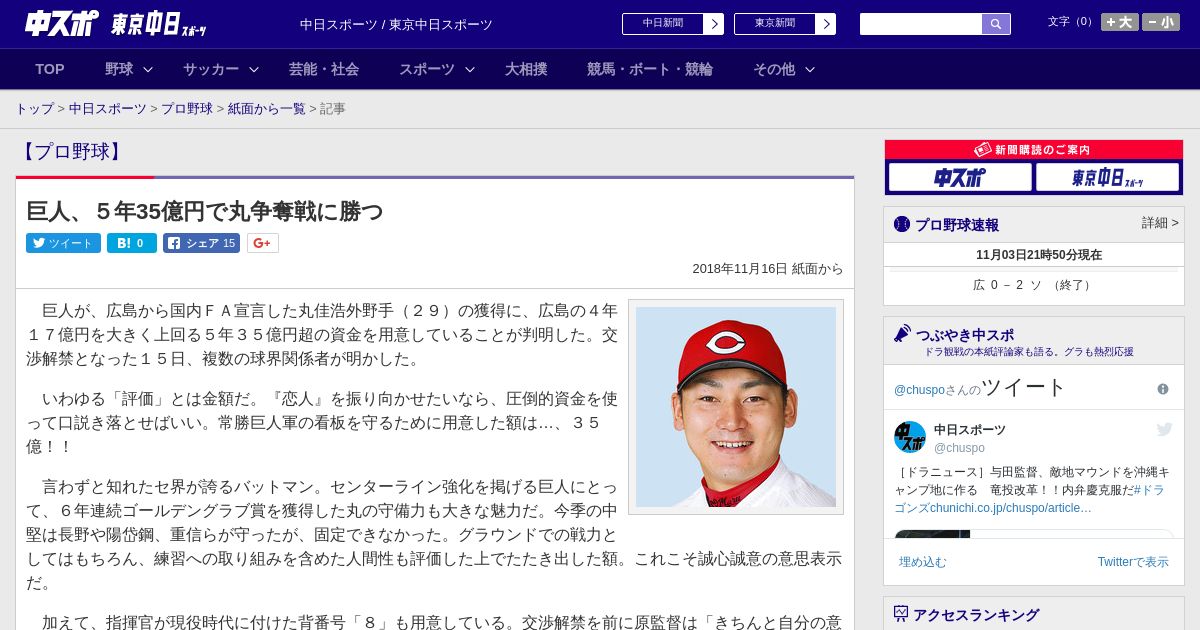Viewport: 1200px width, 630px height.
Task: Click Twitterで表示 link
Action: coord(1133,562)
